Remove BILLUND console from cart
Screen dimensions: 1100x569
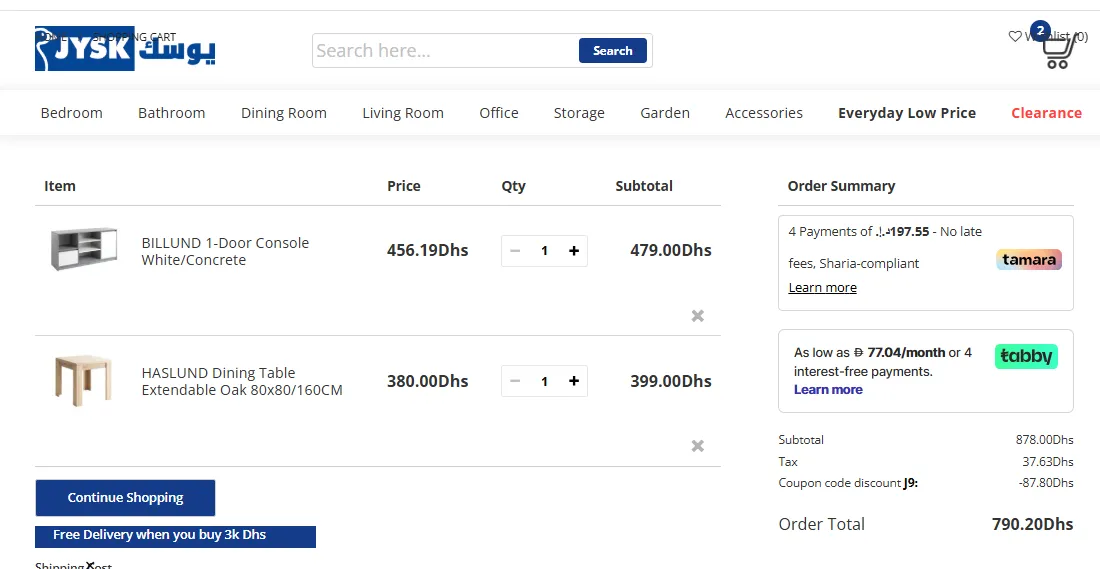pyautogui.click(x=697, y=316)
